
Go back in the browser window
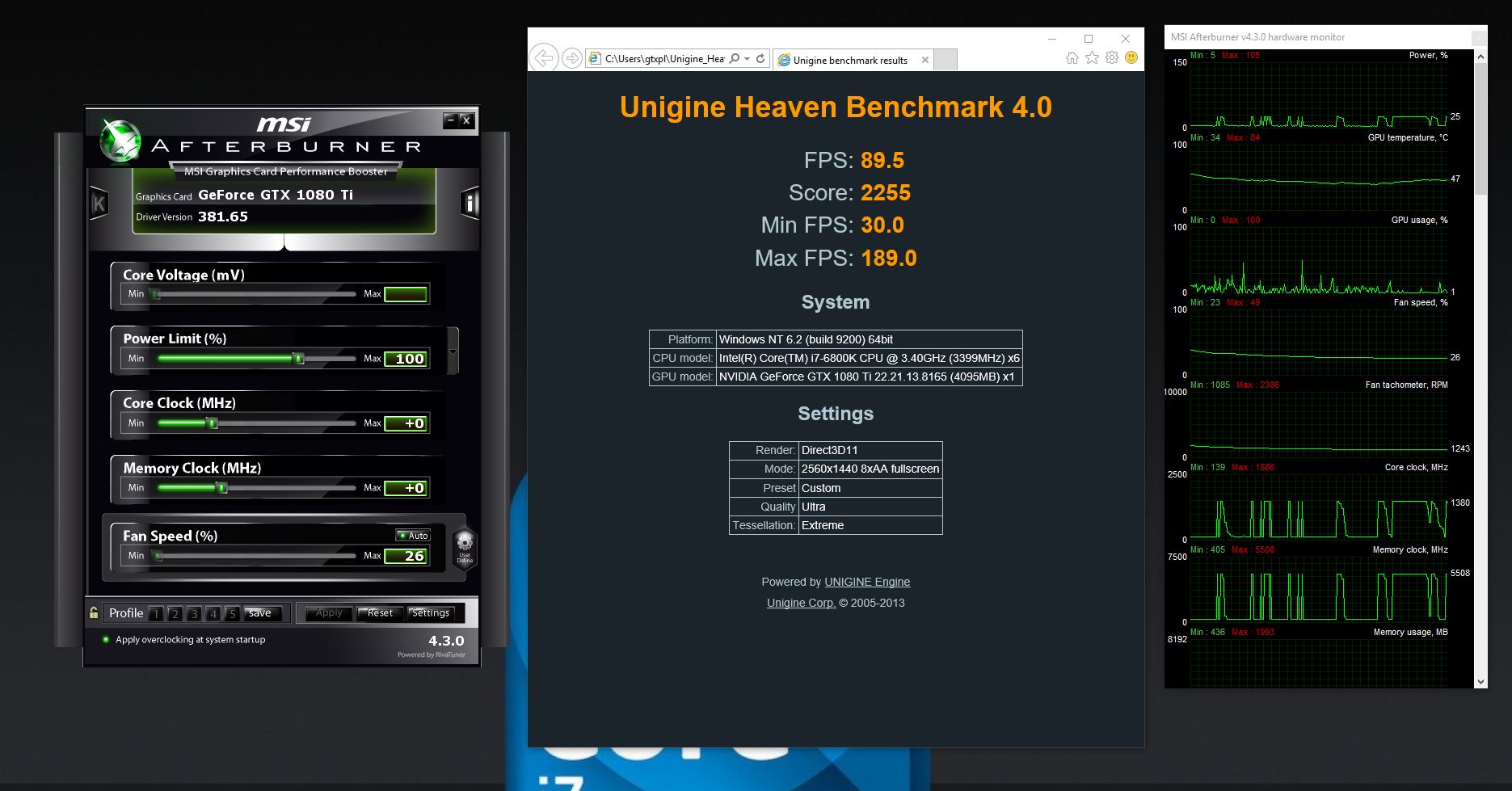[x=544, y=58]
